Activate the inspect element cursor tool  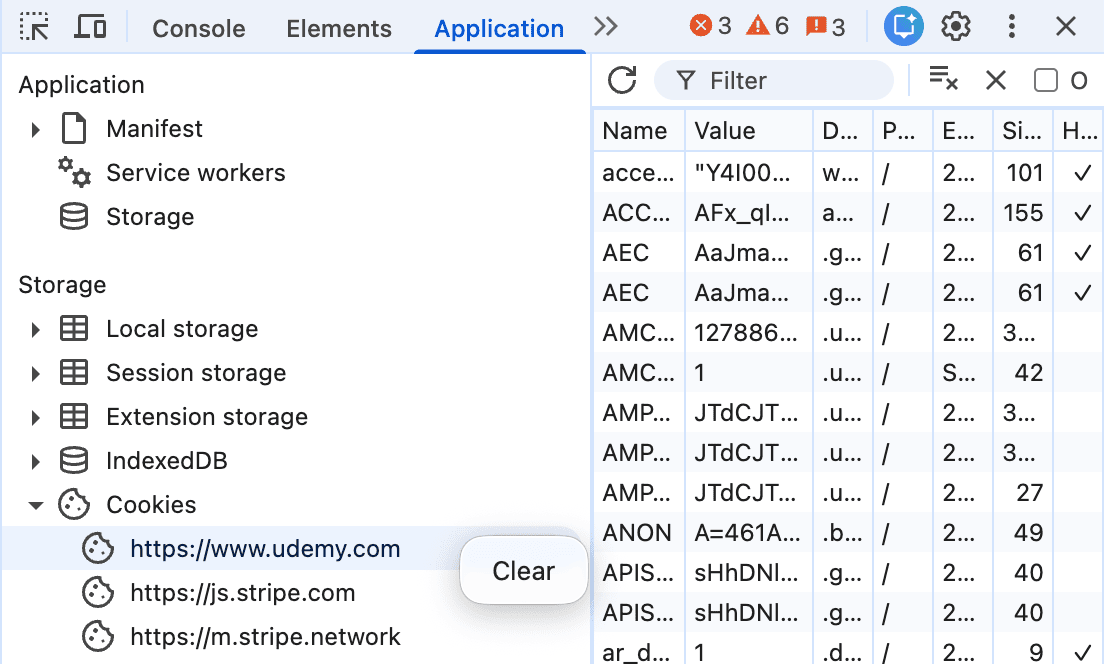34,26
